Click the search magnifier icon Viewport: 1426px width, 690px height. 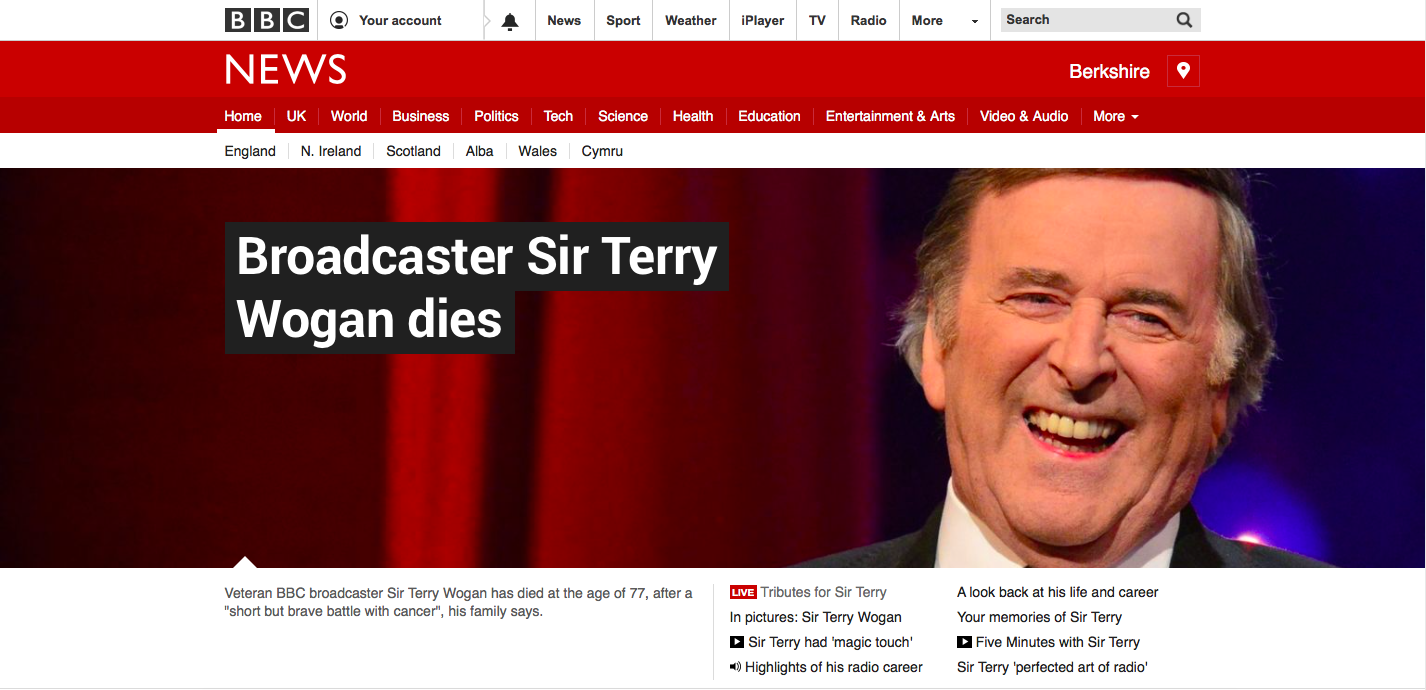coord(1184,20)
